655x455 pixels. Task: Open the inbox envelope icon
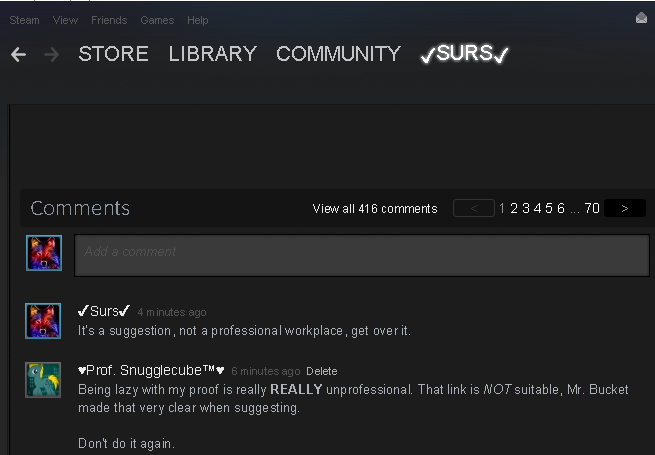(x=641, y=18)
